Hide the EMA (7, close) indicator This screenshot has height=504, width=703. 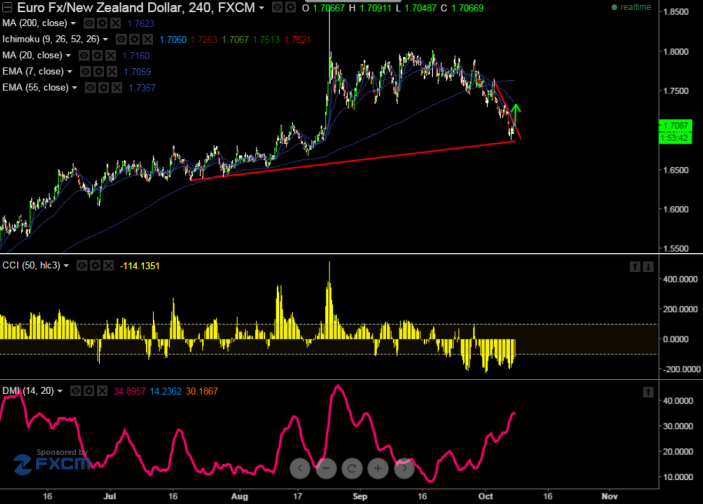click(x=85, y=72)
